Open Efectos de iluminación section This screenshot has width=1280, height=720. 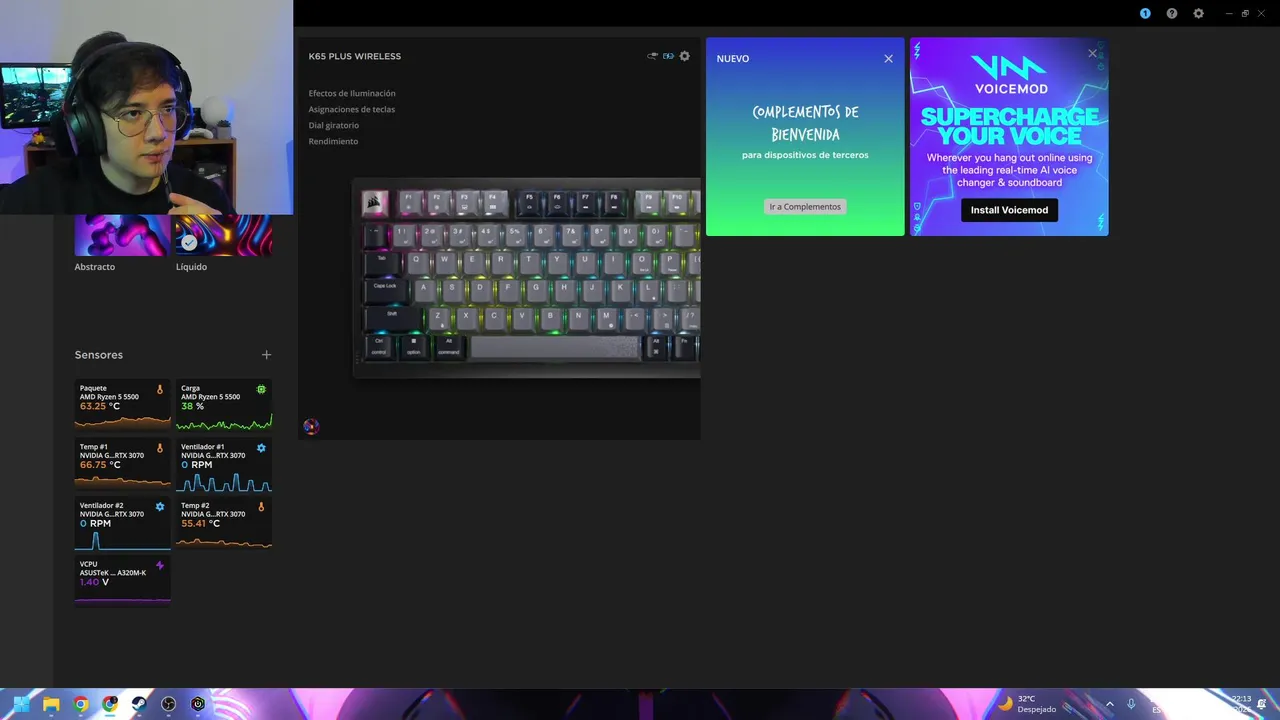pos(352,93)
